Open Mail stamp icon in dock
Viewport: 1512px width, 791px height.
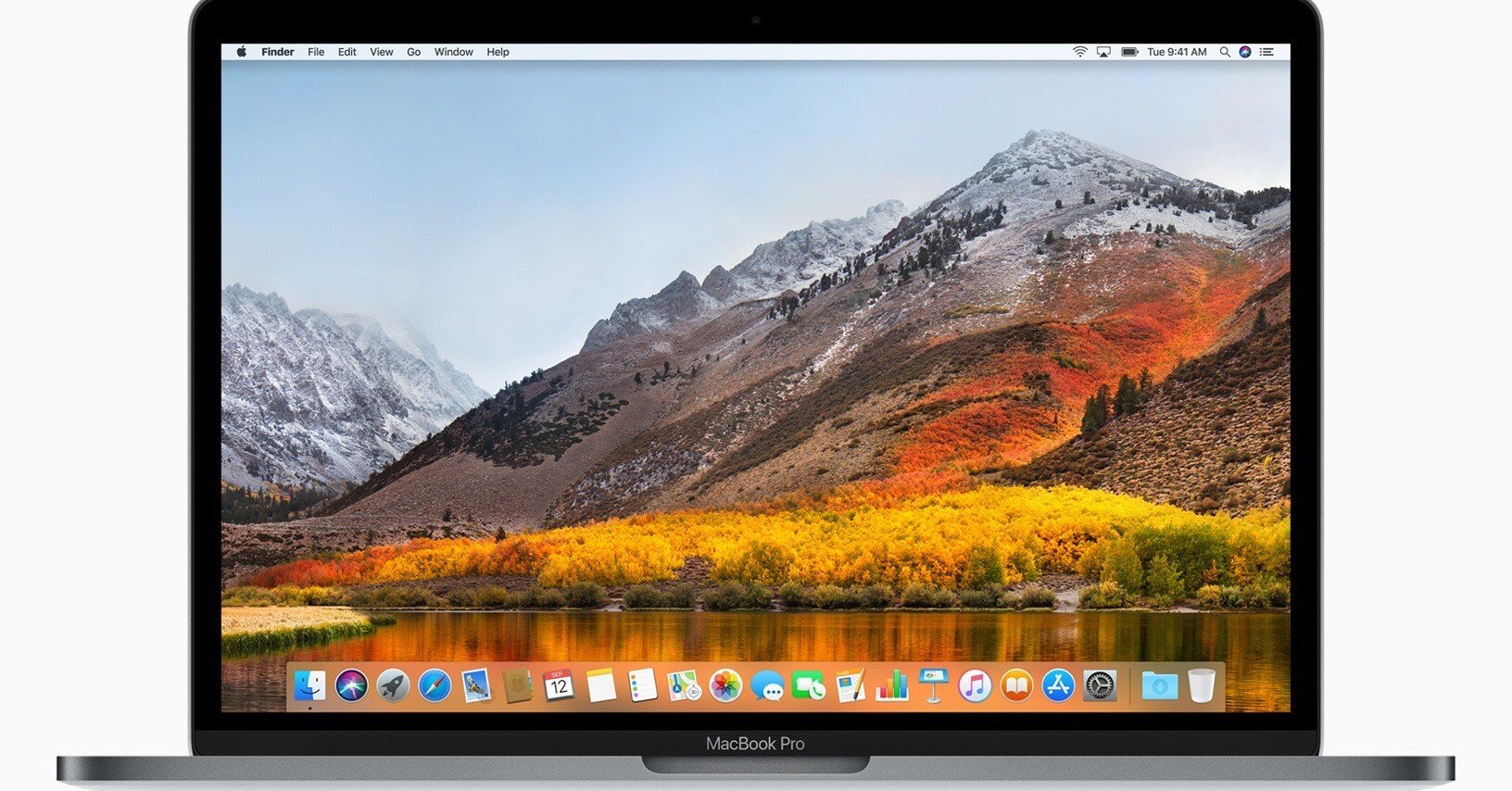point(476,685)
